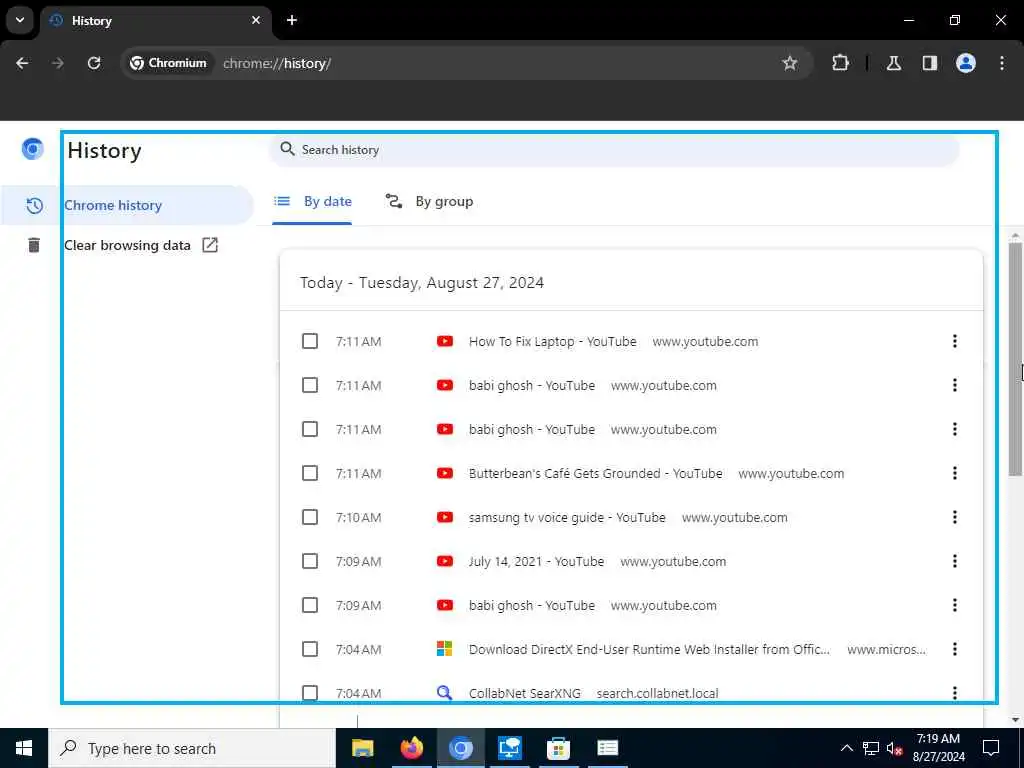This screenshot has height=768, width=1024.
Task: Select Chrome history in the sidebar
Action: [x=127, y=205]
